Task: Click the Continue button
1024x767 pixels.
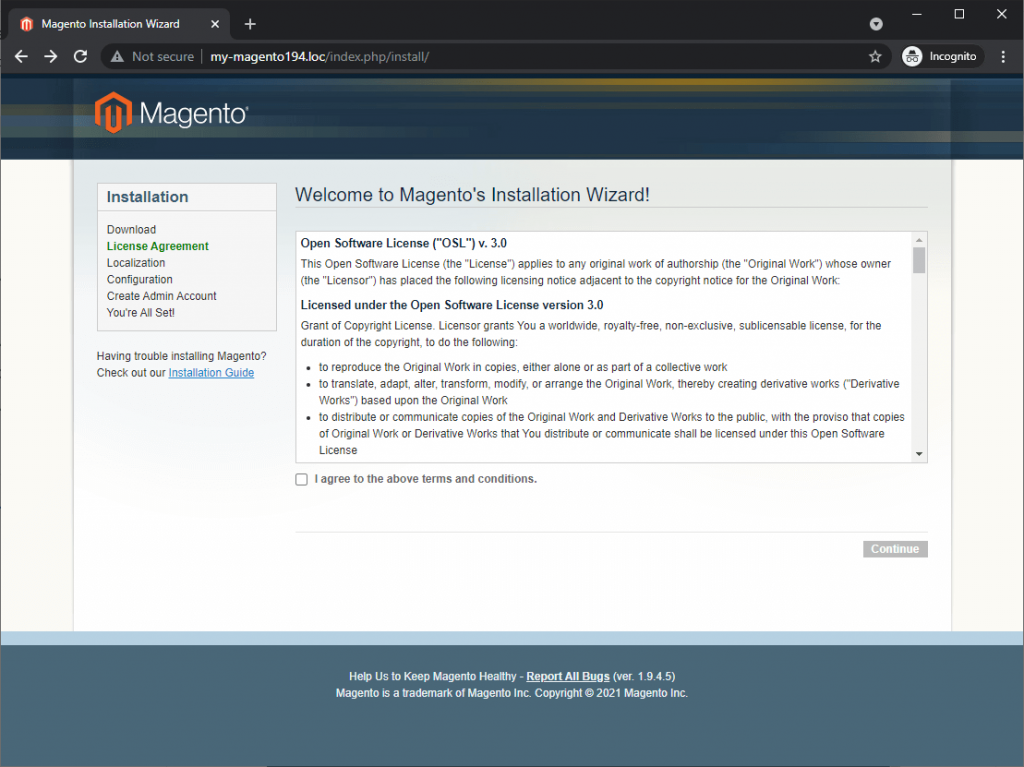Action: (894, 548)
